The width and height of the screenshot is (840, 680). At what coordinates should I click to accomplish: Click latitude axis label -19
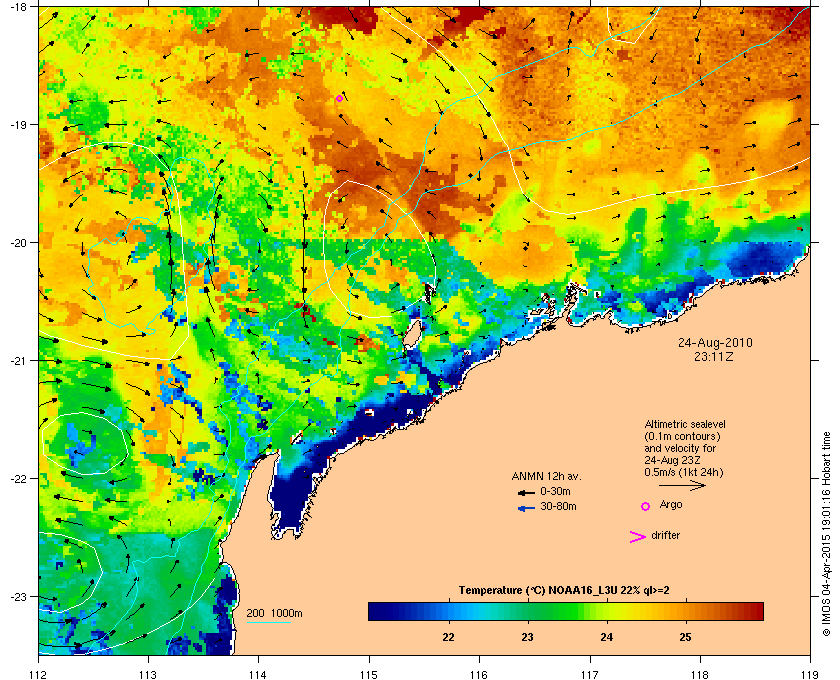tap(19, 124)
